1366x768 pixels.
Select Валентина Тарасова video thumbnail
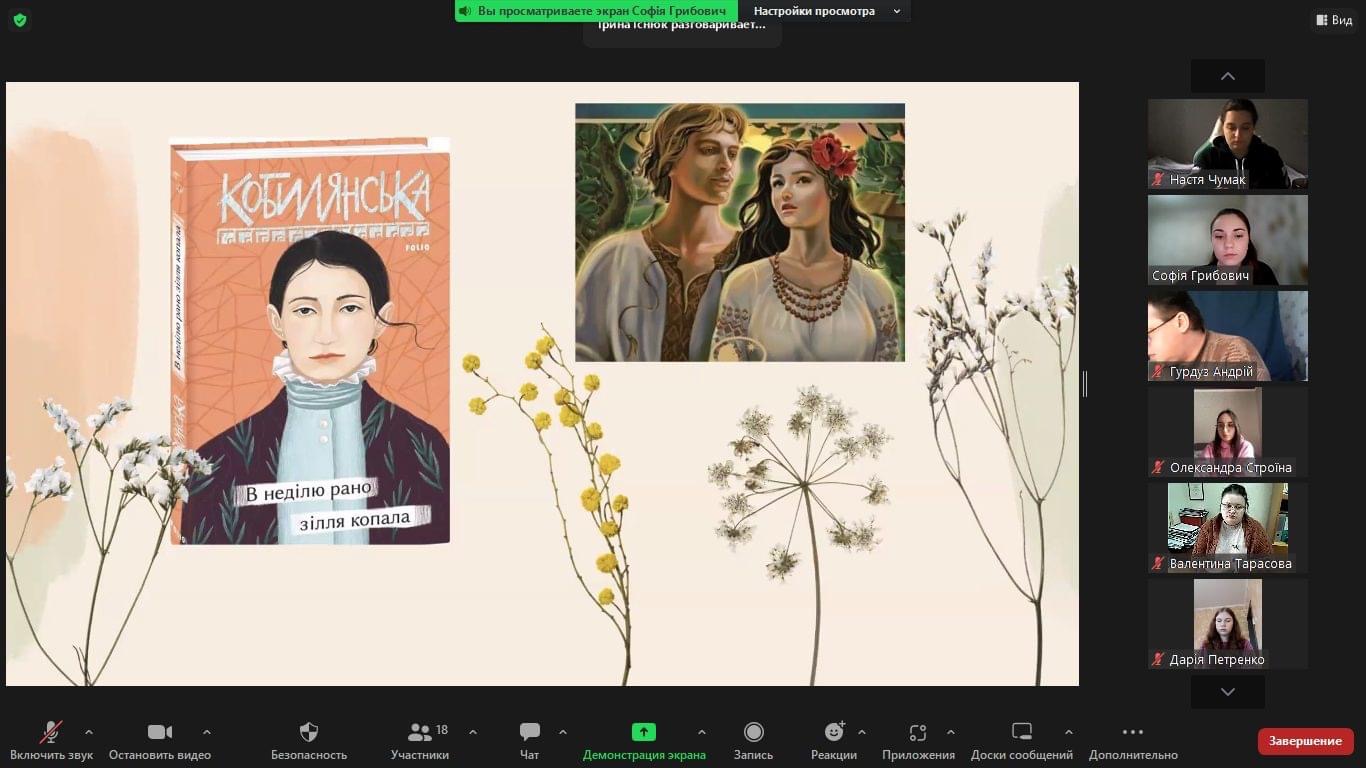tap(1228, 528)
